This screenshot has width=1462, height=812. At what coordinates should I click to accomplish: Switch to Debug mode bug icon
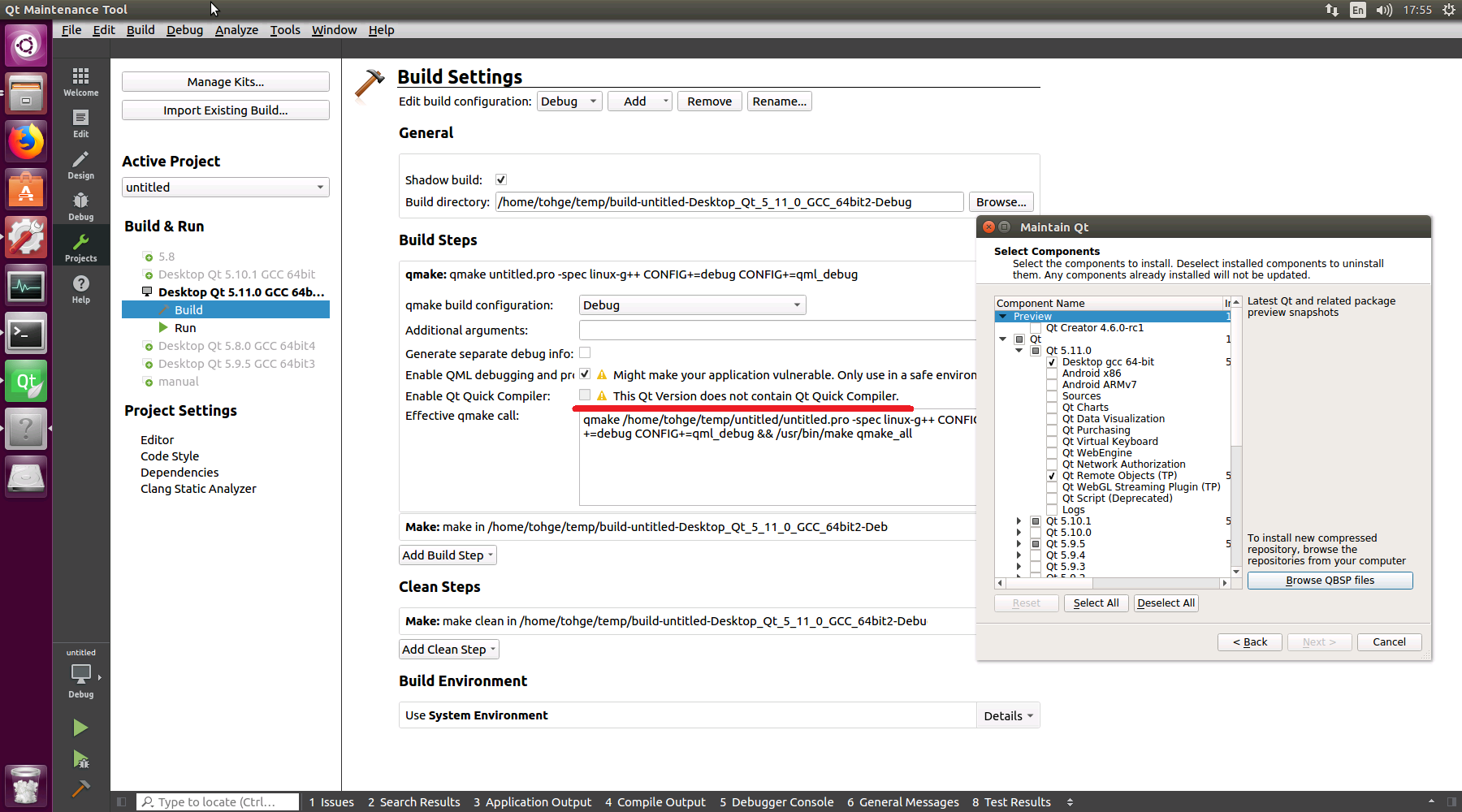point(80,205)
